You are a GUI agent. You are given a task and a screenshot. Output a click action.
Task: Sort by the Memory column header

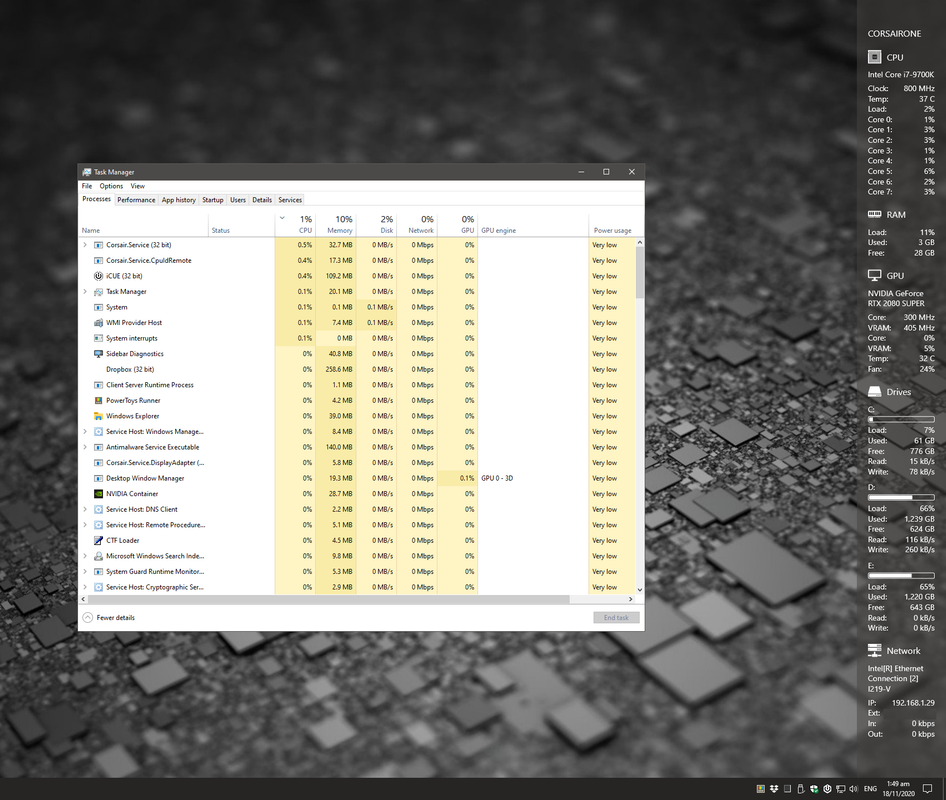[335, 224]
